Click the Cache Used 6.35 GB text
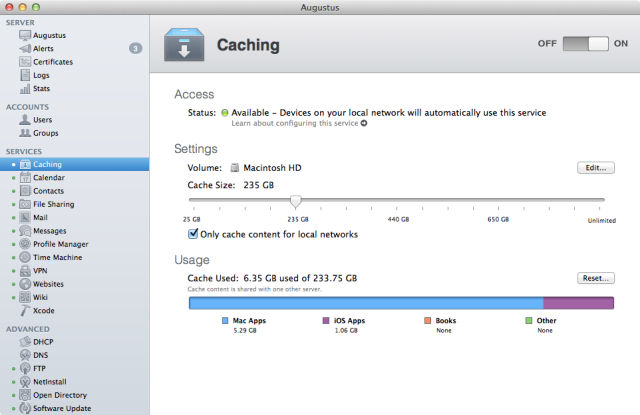Image resolution: width=640 pixels, height=415 pixels. coord(272,278)
